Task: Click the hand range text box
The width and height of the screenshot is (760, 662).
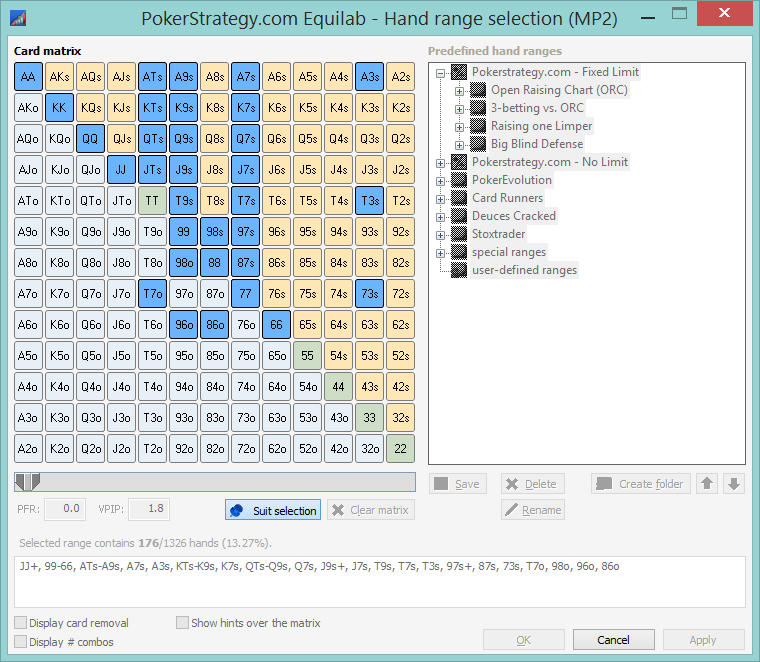Action: point(380,582)
